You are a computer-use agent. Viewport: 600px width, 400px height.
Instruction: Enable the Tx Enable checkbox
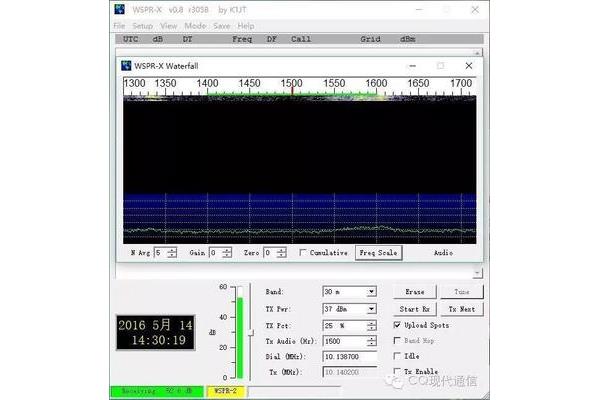click(397, 371)
